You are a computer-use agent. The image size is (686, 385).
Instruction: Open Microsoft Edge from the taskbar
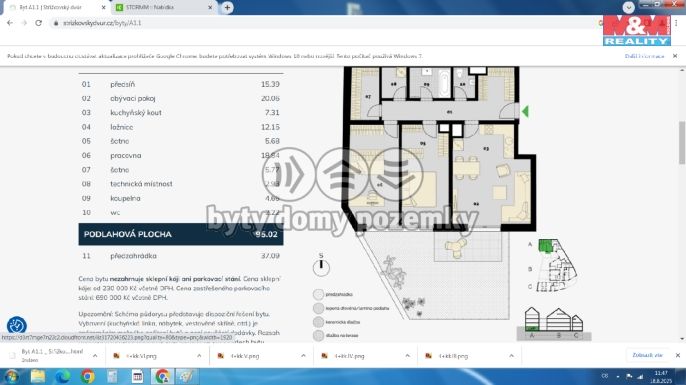(x=63, y=376)
